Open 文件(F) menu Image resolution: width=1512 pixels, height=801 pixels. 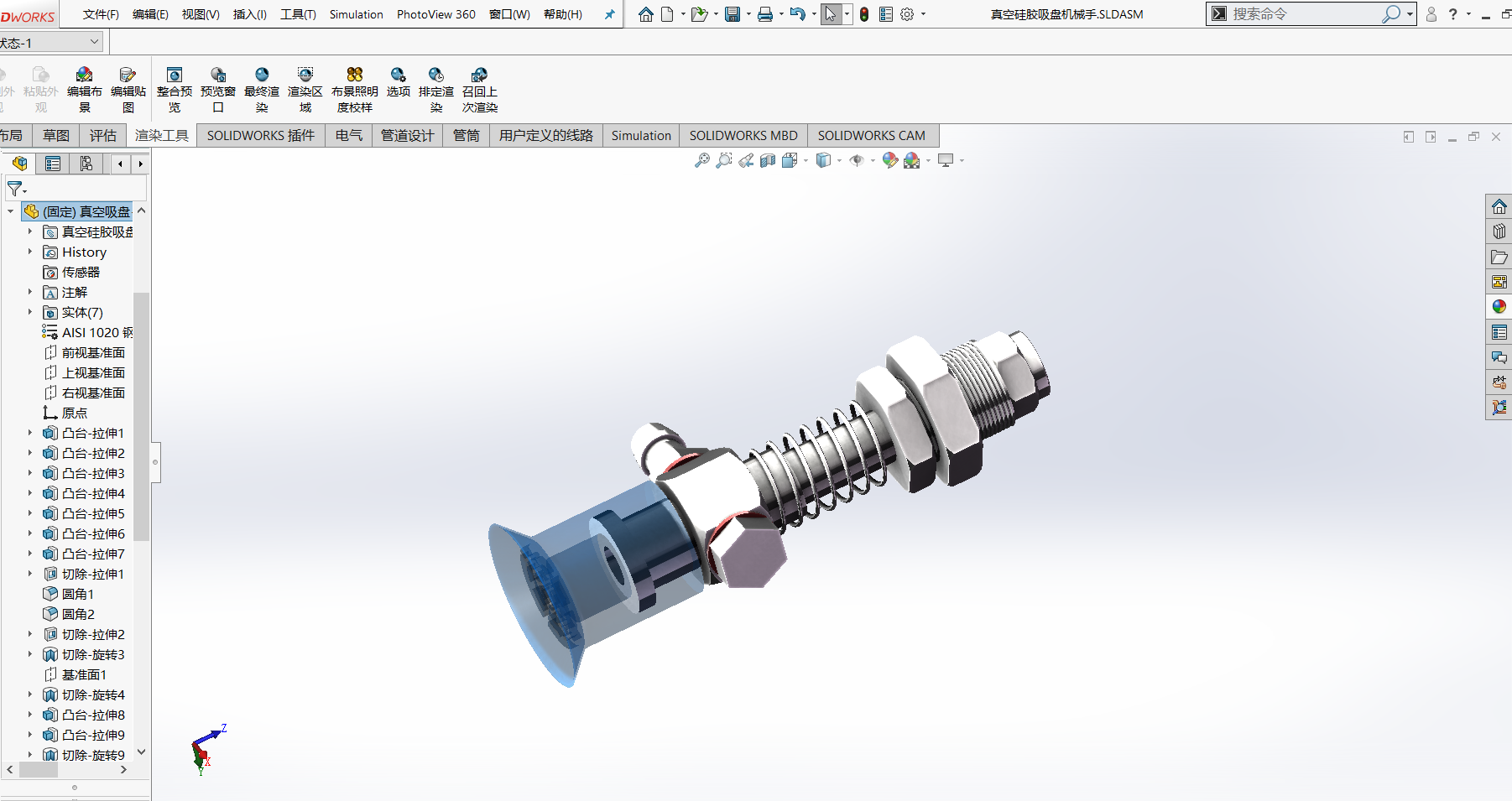pos(101,14)
